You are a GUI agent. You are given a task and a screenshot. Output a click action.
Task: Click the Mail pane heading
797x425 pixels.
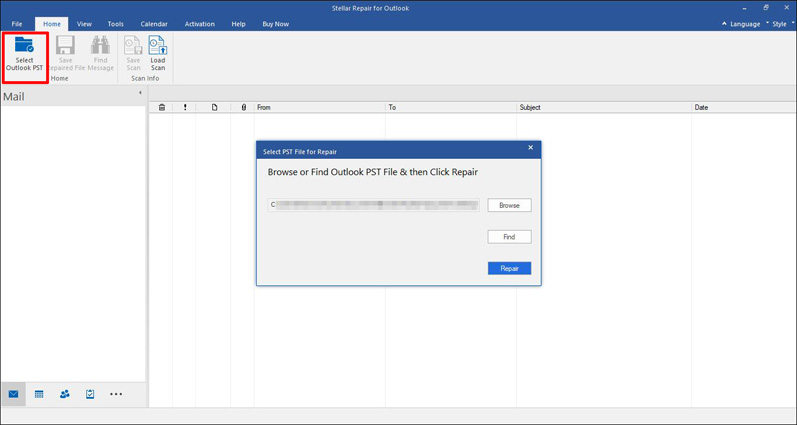[14, 97]
